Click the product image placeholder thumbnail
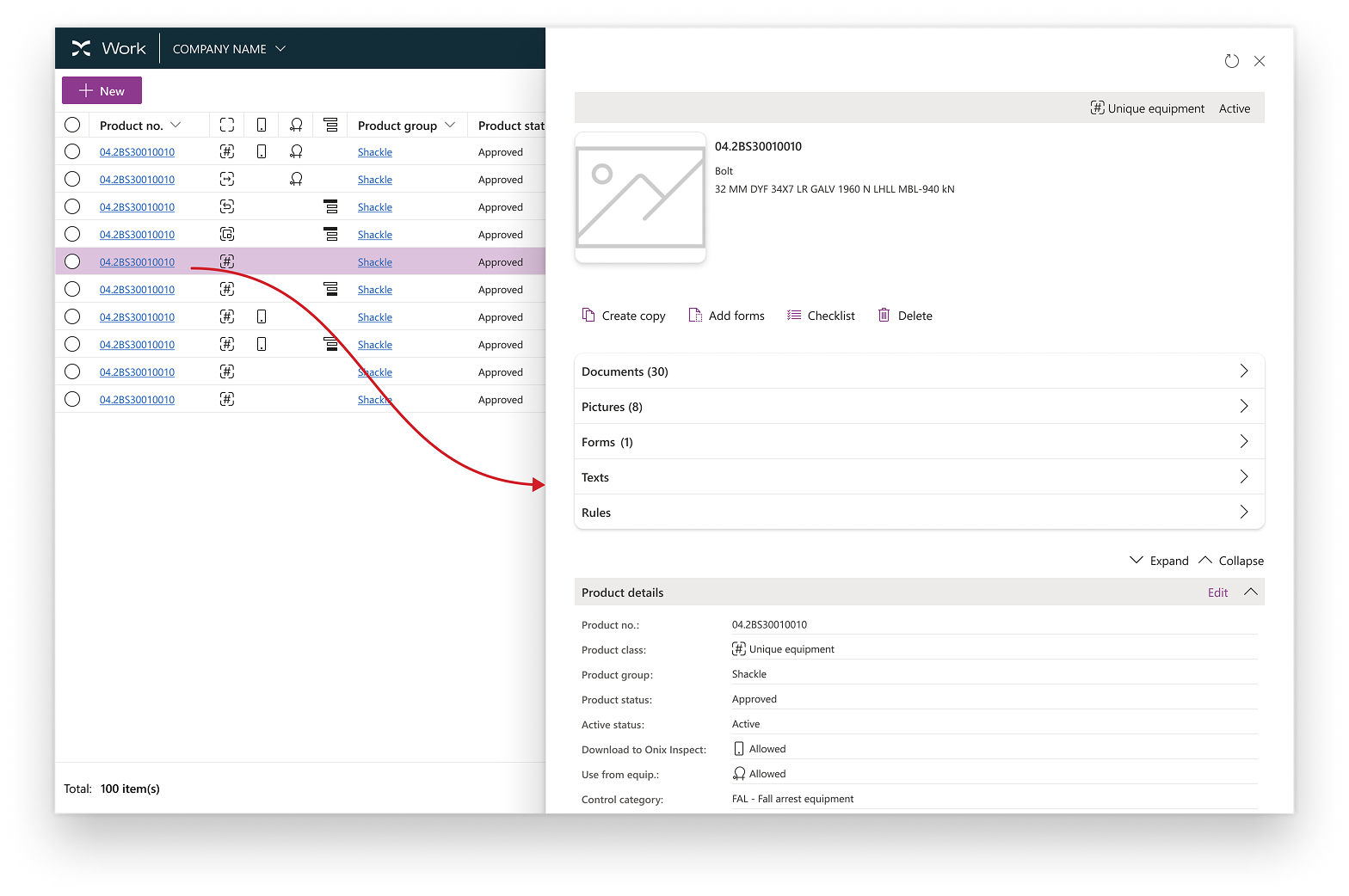This screenshot has width=1349, height=896. pyautogui.click(x=640, y=198)
